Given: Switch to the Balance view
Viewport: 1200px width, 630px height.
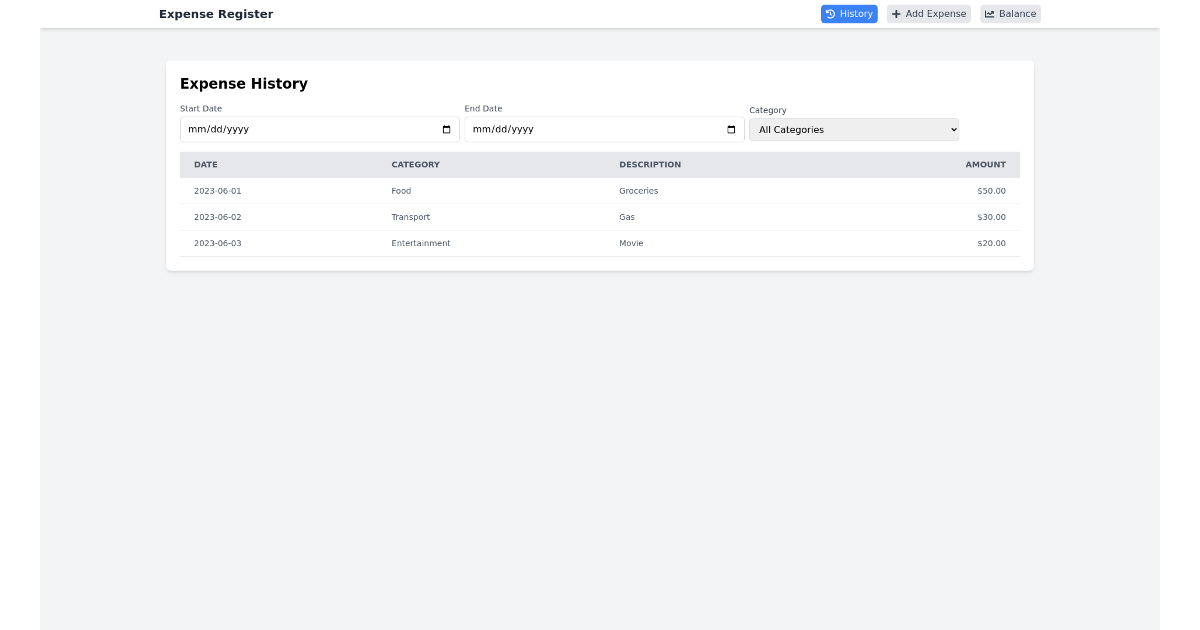Looking at the screenshot, I should click(x=1010, y=13).
